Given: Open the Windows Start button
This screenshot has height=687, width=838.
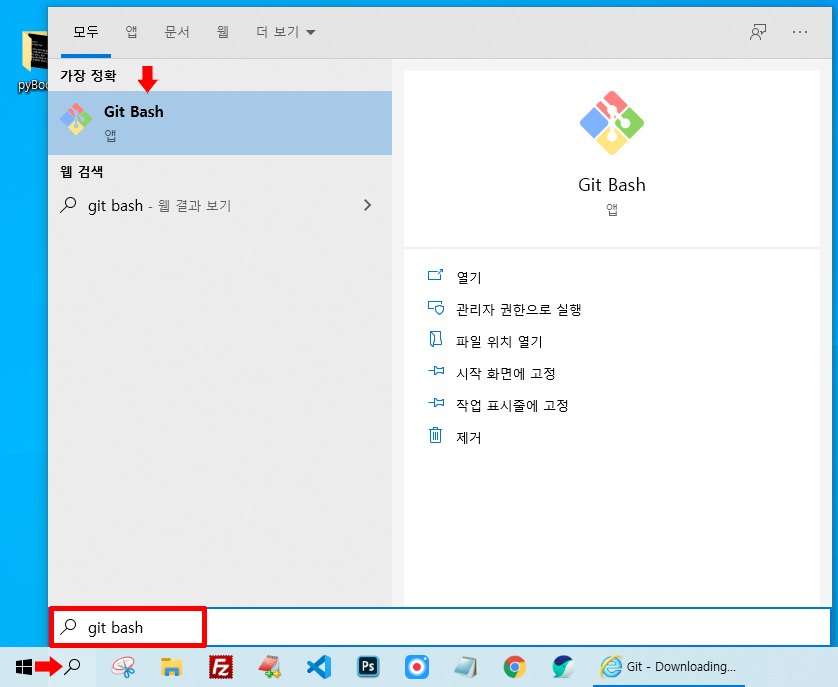Looking at the screenshot, I should pos(24,667).
